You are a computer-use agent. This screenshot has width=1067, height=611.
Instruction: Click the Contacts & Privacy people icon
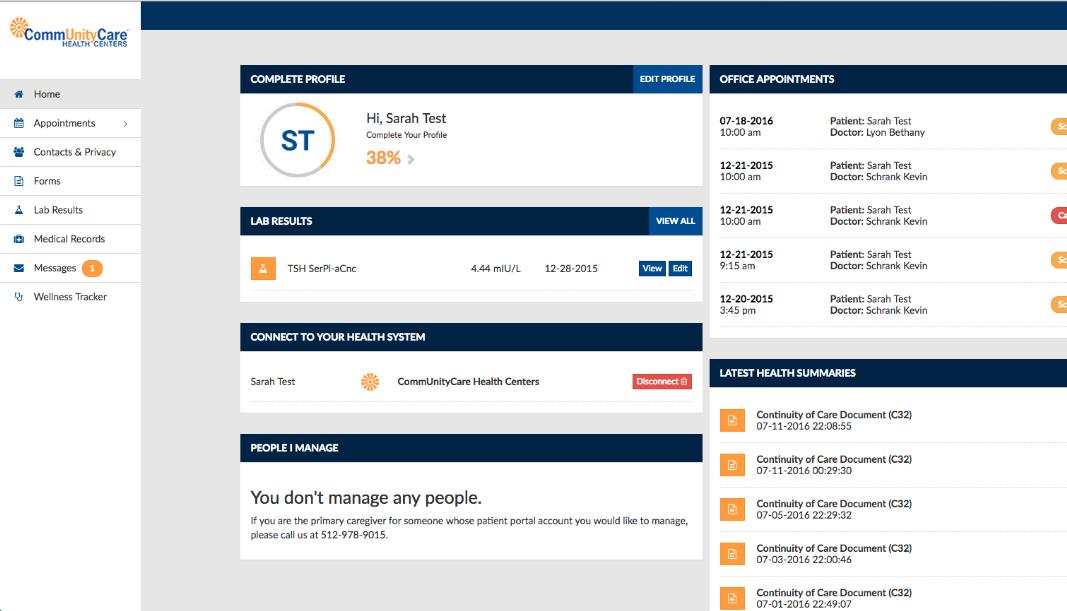tap(18, 152)
